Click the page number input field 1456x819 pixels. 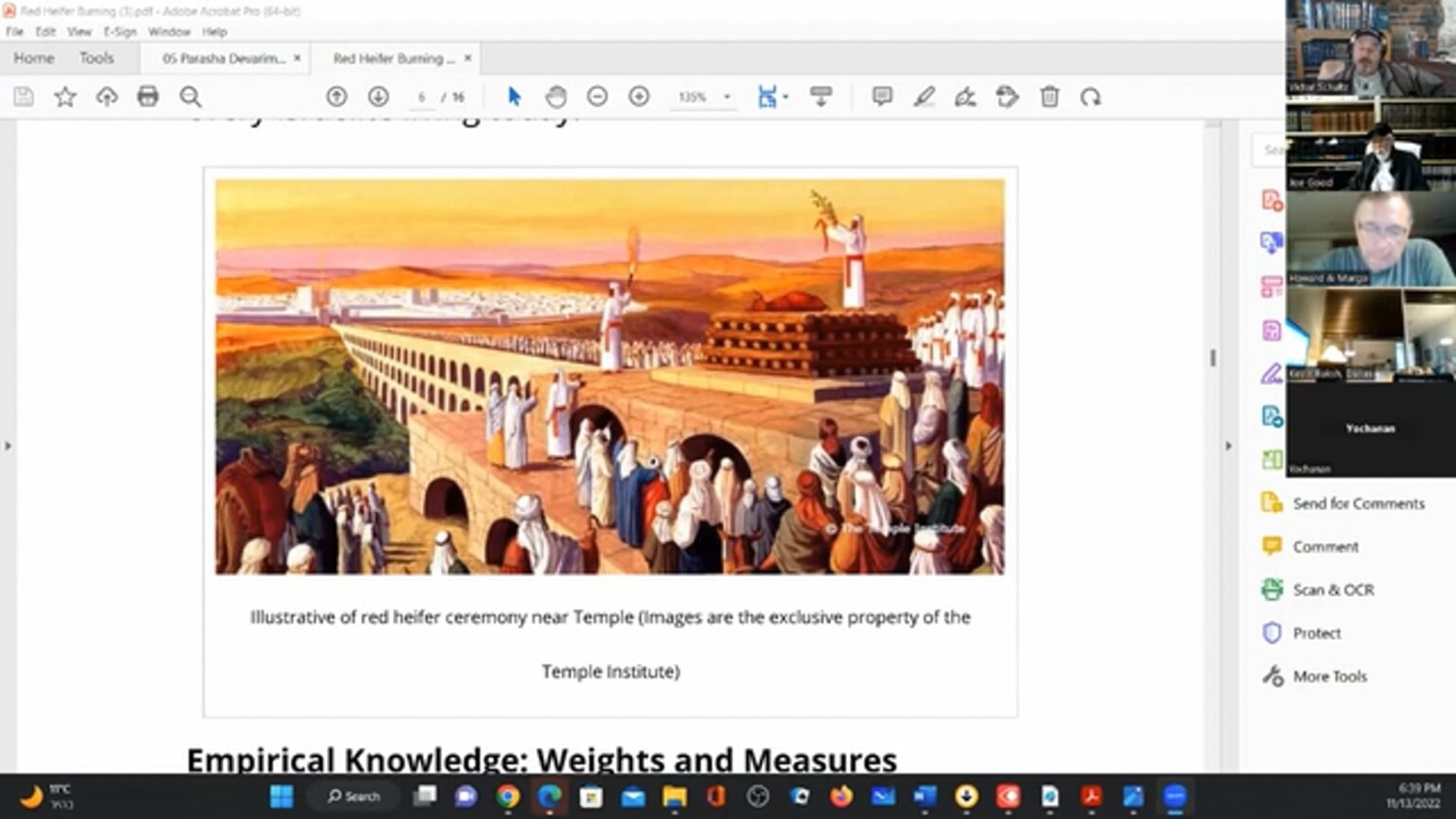422,97
